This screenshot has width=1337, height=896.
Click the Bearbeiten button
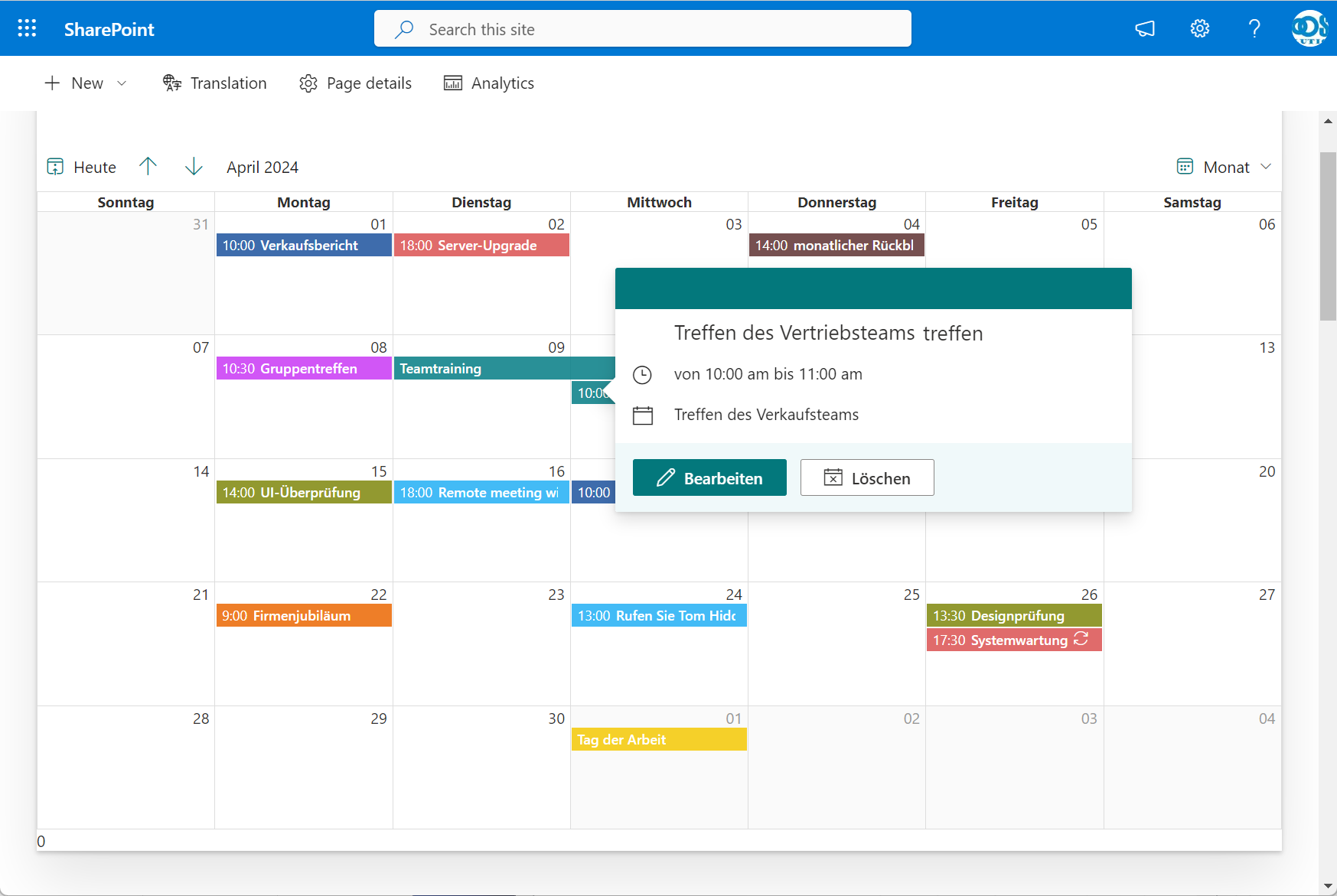[709, 478]
